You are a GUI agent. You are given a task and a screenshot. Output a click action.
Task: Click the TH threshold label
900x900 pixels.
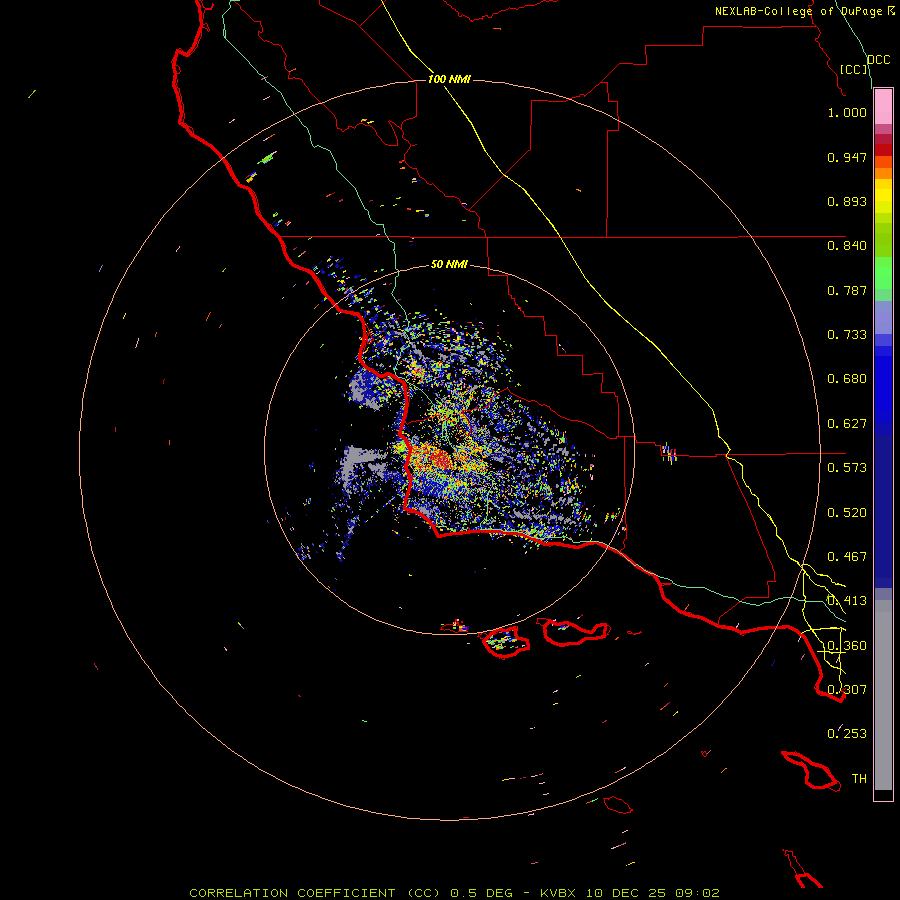coord(859,779)
